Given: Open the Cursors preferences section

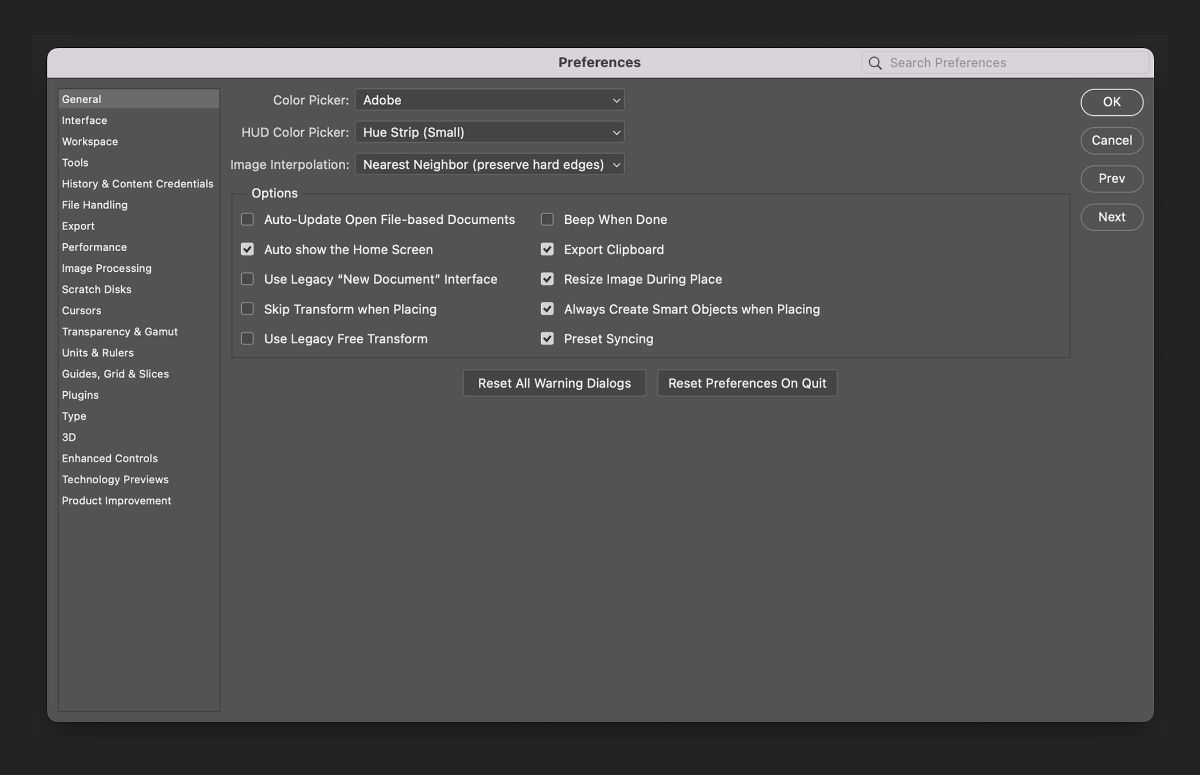Looking at the screenshot, I should [81, 310].
